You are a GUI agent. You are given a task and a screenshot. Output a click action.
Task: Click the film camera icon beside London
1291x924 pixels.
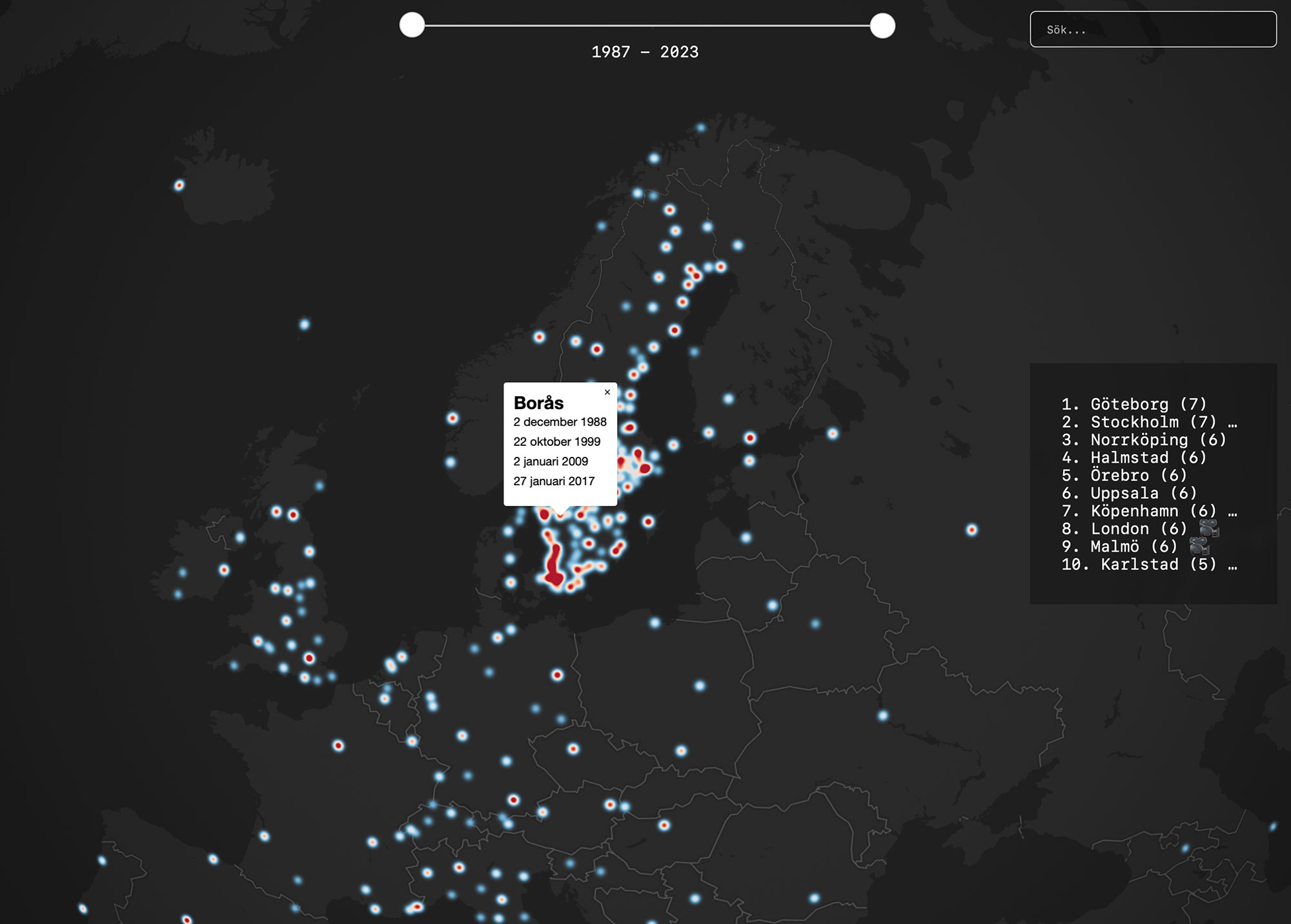[1209, 528]
